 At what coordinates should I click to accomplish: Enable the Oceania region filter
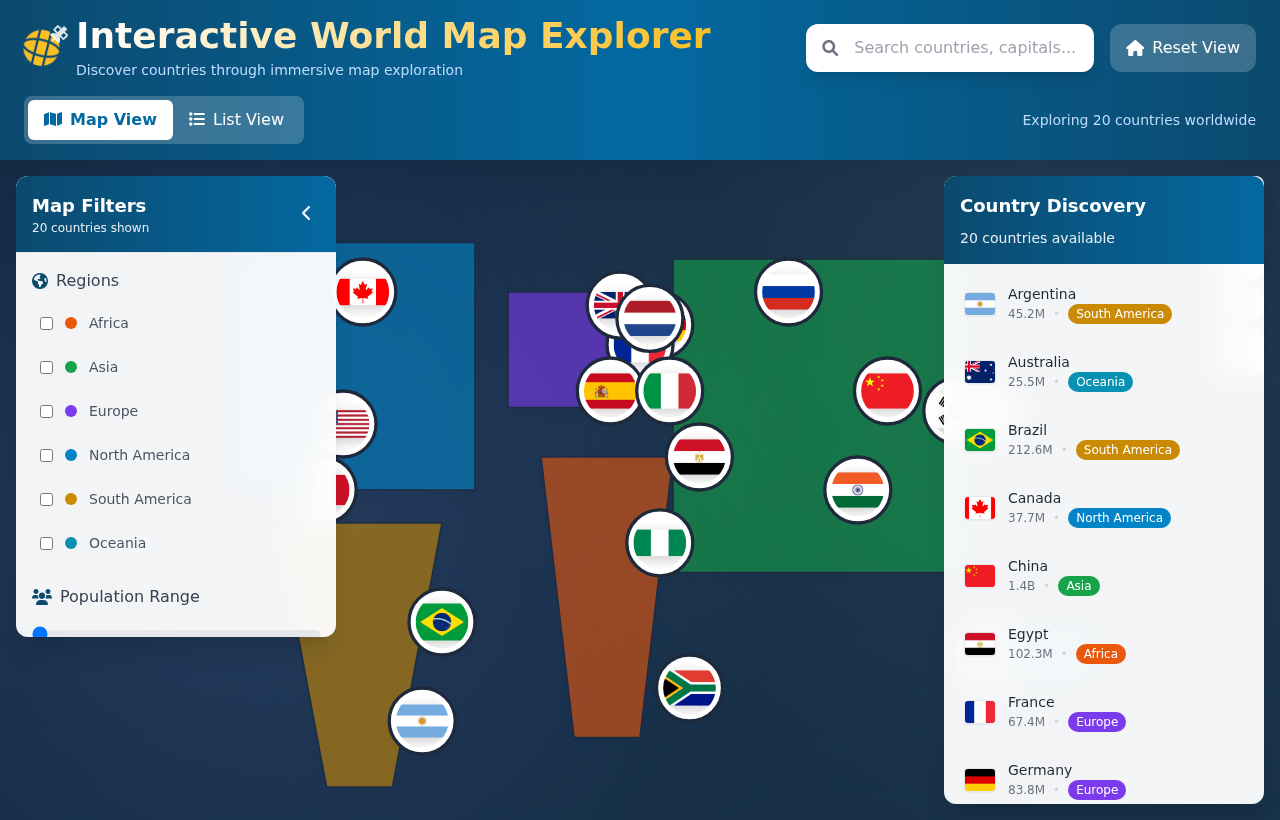46,543
